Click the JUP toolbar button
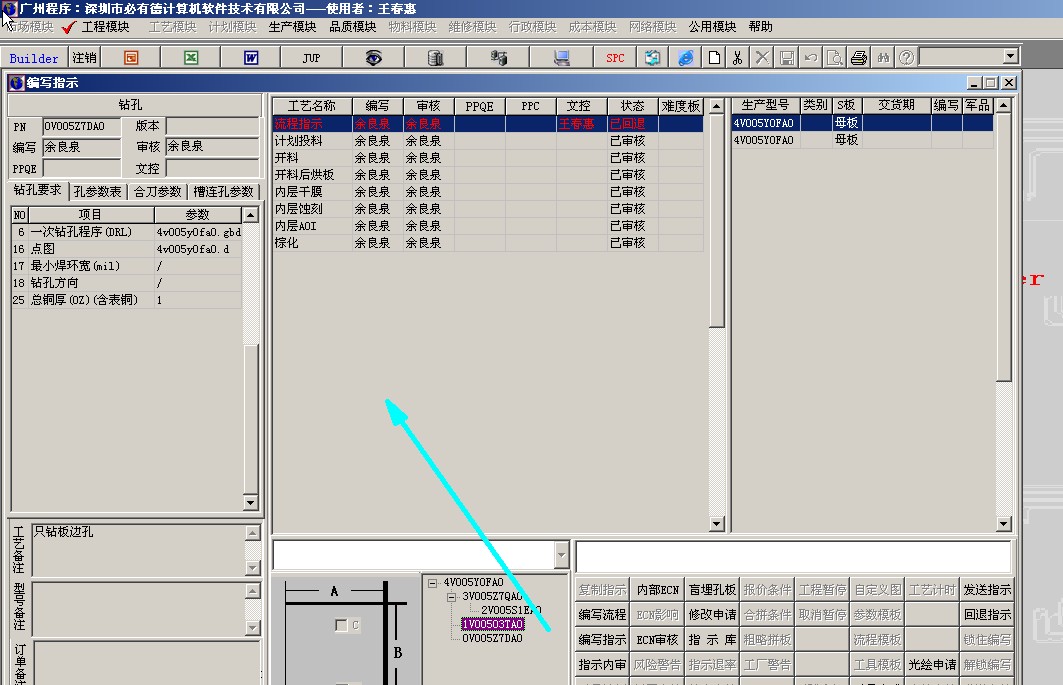 coord(311,58)
